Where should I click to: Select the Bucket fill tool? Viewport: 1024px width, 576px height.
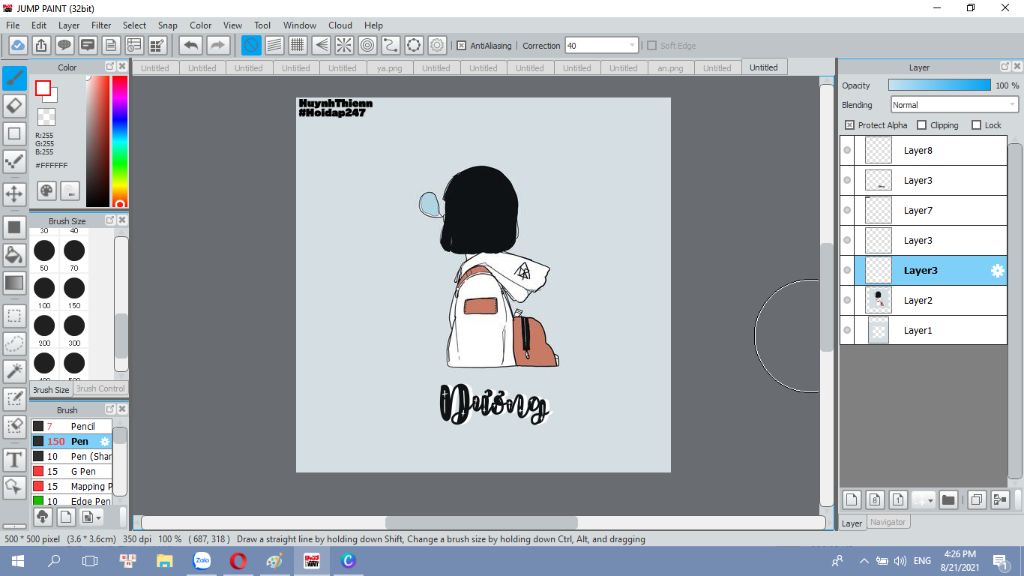coord(14,255)
